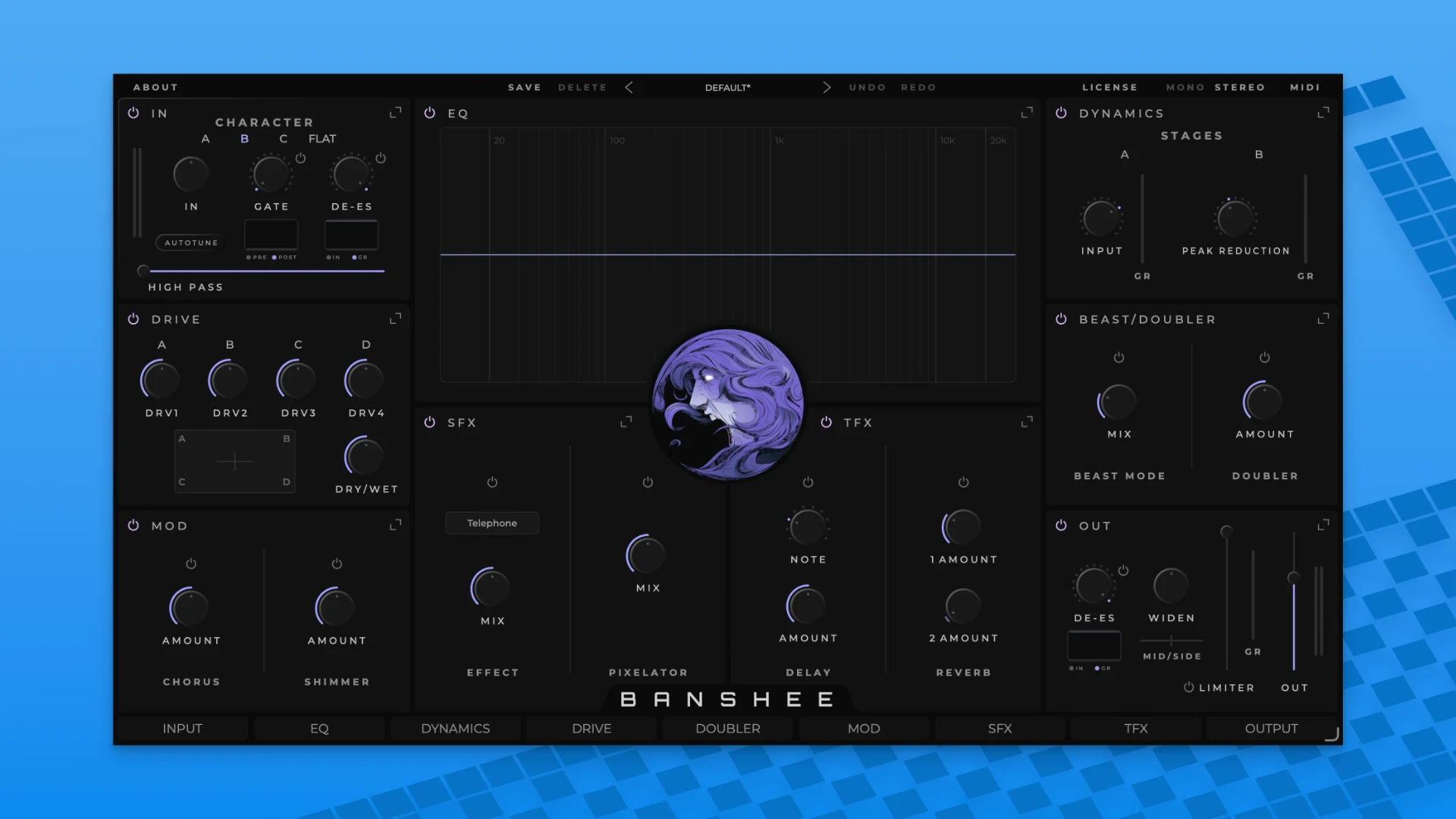Click the expand icon on the TFX panel
The image size is (1456, 819).
(x=1027, y=421)
